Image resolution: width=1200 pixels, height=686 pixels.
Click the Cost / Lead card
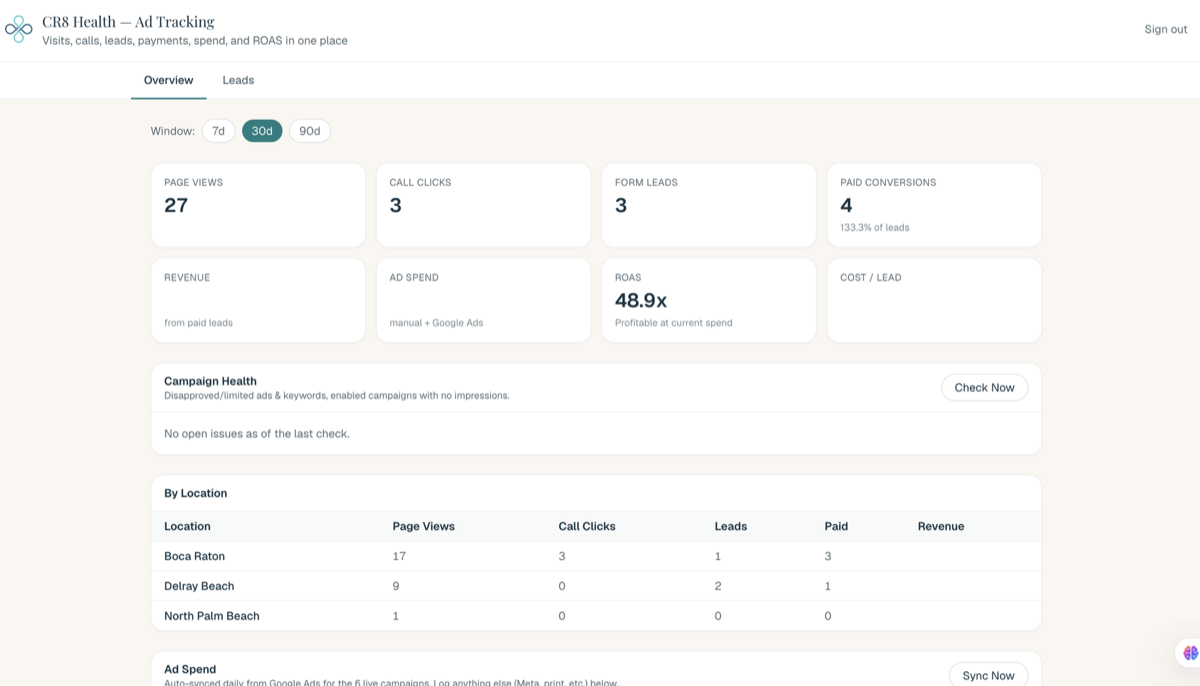934,300
